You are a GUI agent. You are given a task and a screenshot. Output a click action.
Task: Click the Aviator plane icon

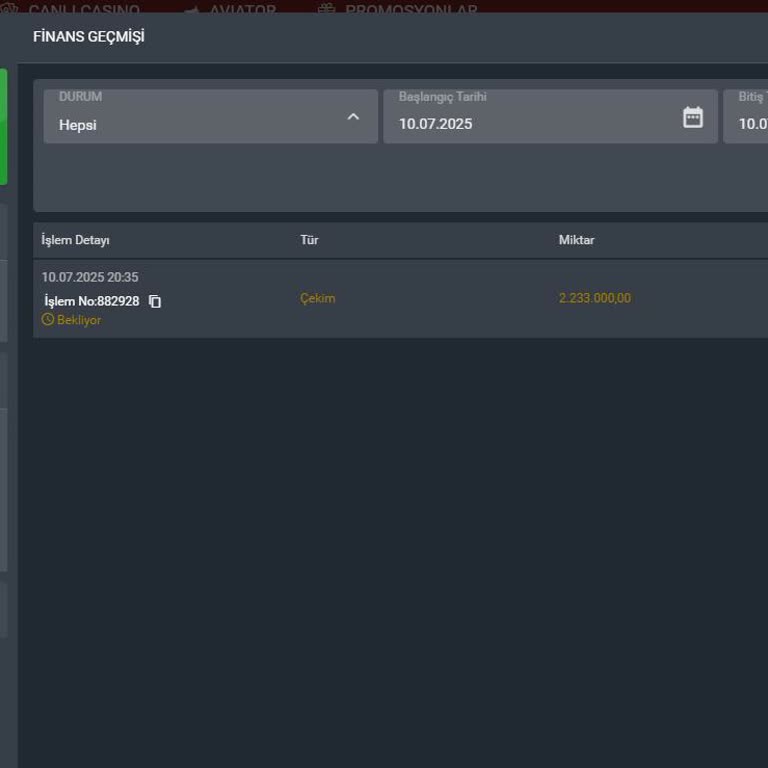point(192,10)
